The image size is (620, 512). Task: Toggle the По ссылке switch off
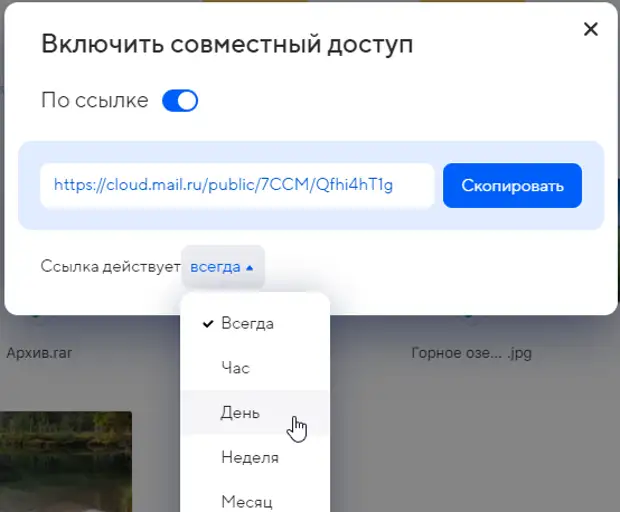point(180,100)
